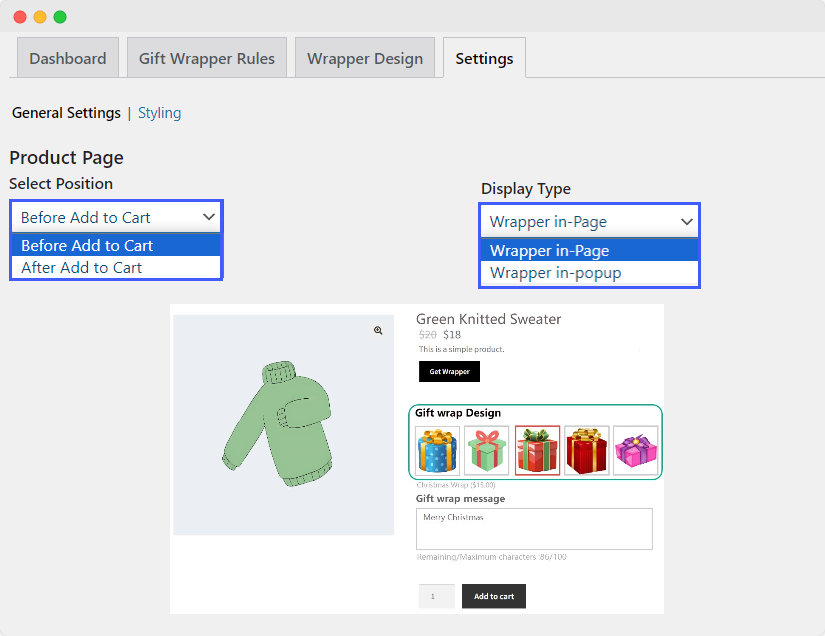
Task: Choose the pink gift box design
Action: point(635,450)
